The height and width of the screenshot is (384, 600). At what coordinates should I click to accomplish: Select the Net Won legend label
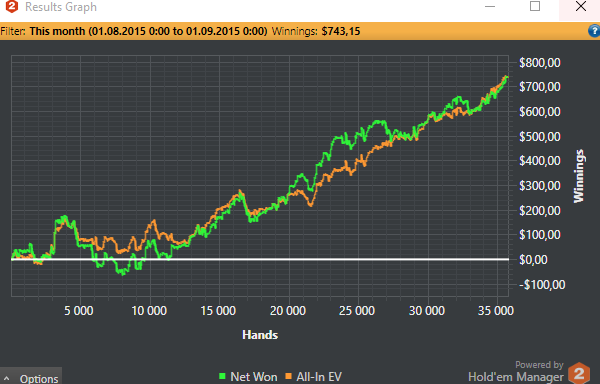254,377
